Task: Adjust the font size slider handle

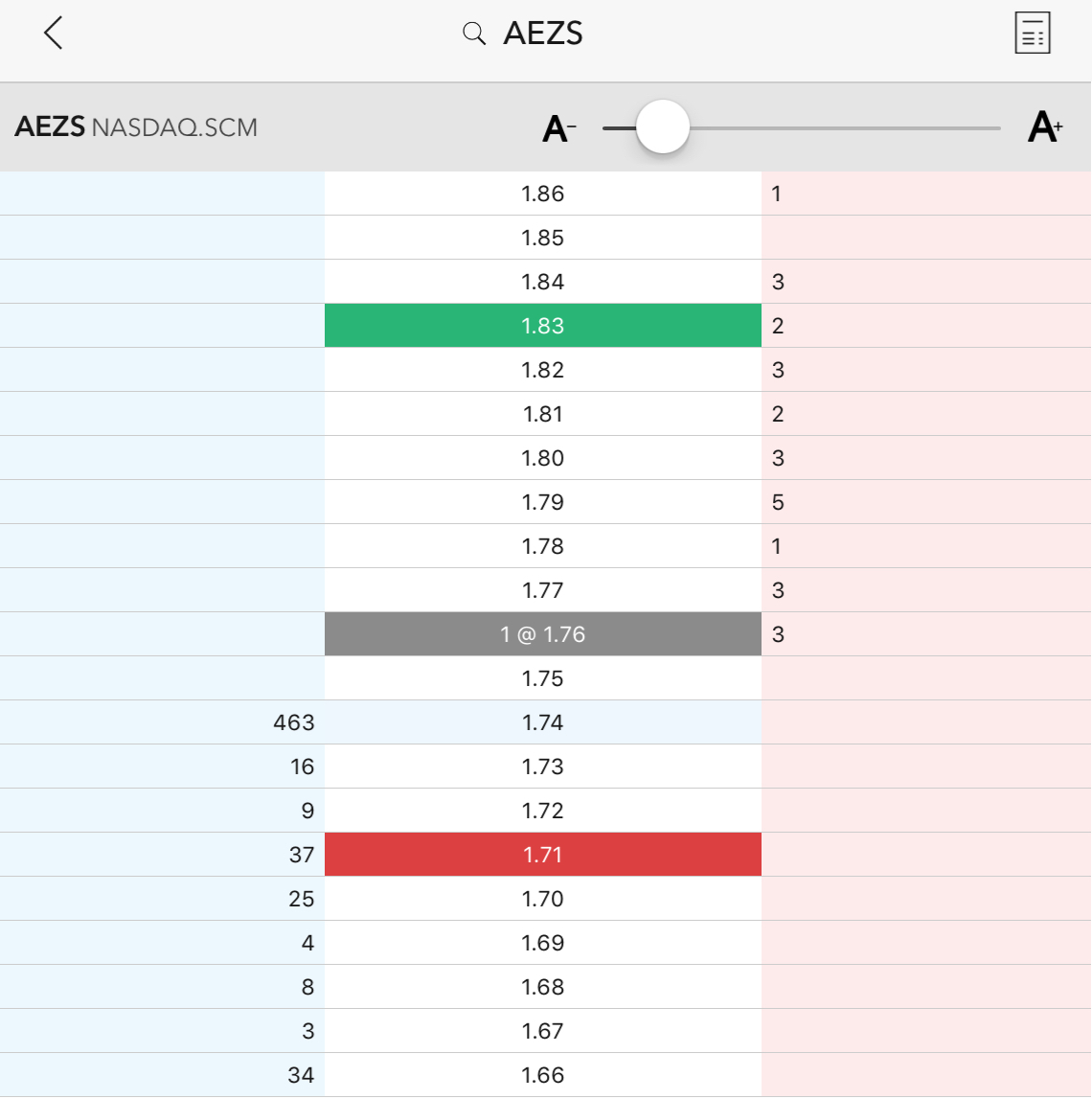Action: (x=662, y=126)
